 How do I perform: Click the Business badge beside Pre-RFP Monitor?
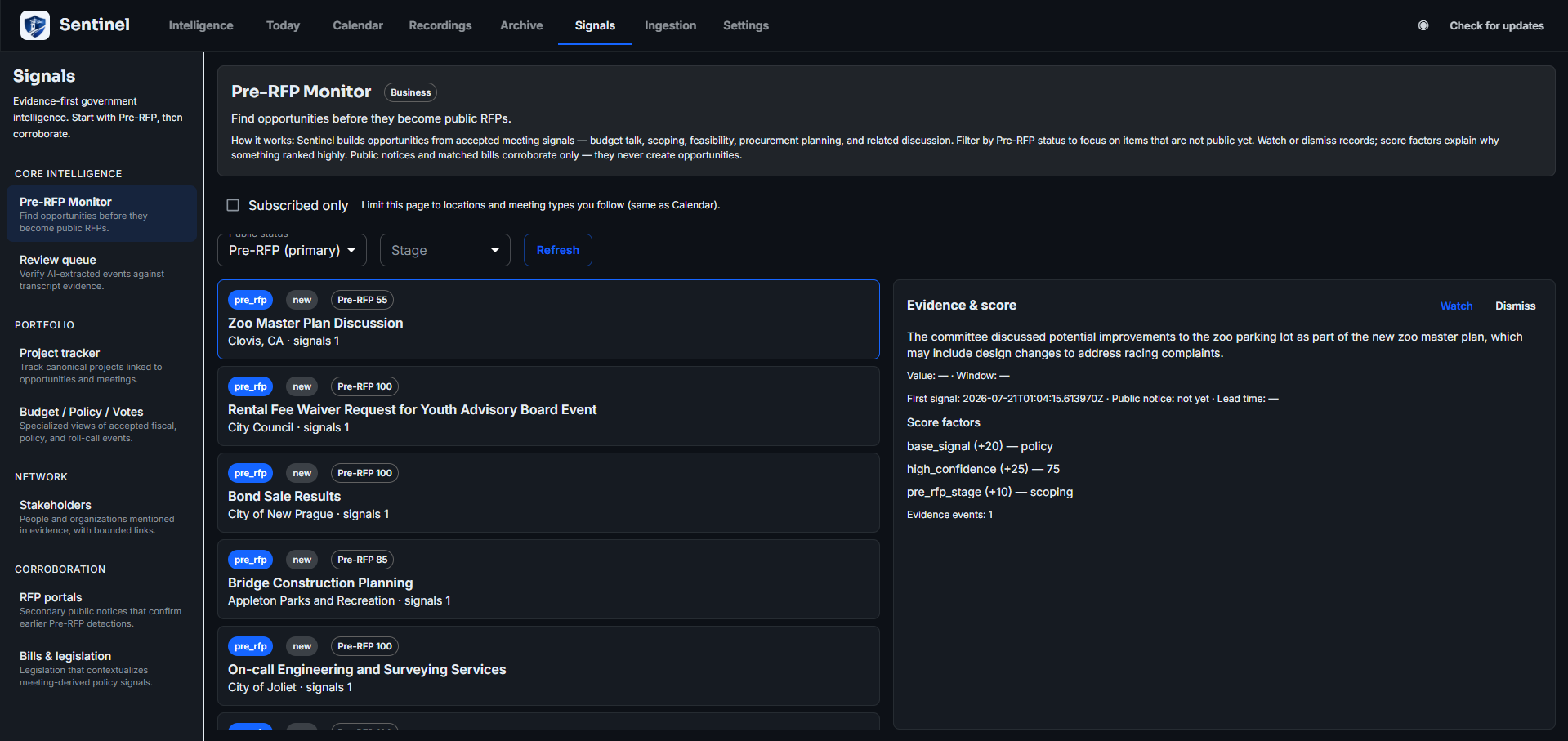point(411,92)
